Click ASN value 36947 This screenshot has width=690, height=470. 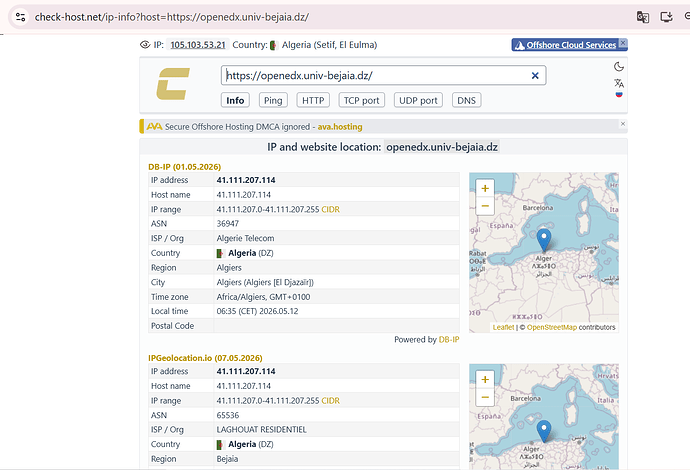(228, 224)
